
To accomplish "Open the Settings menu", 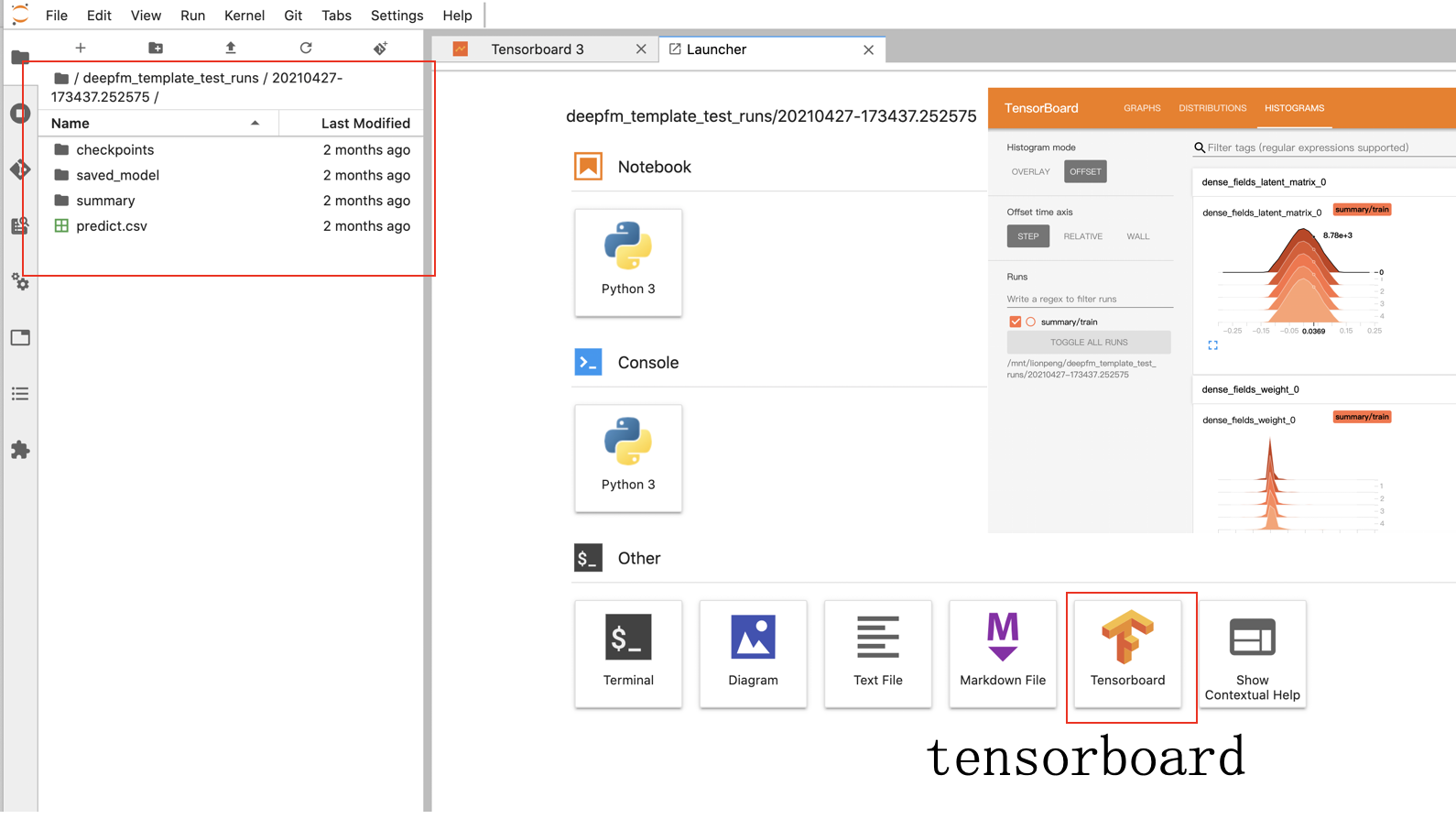I will (397, 16).
